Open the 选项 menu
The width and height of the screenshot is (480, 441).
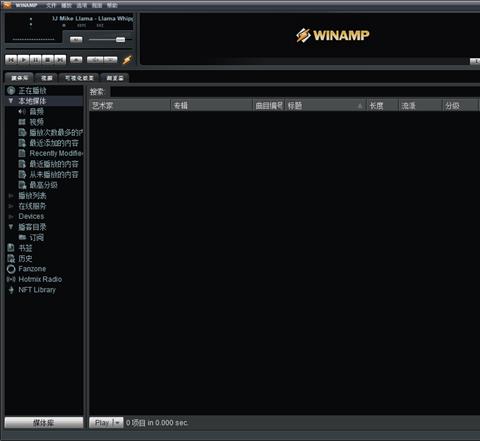pos(82,5)
